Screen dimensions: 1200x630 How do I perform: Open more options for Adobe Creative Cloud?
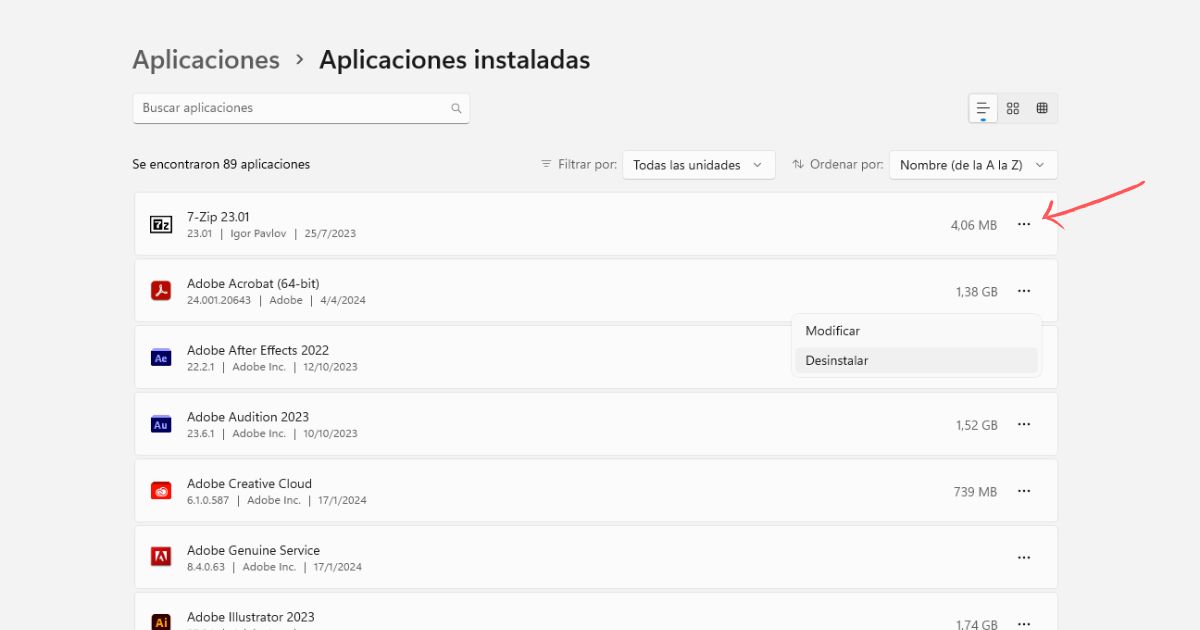click(x=1023, y=491)
